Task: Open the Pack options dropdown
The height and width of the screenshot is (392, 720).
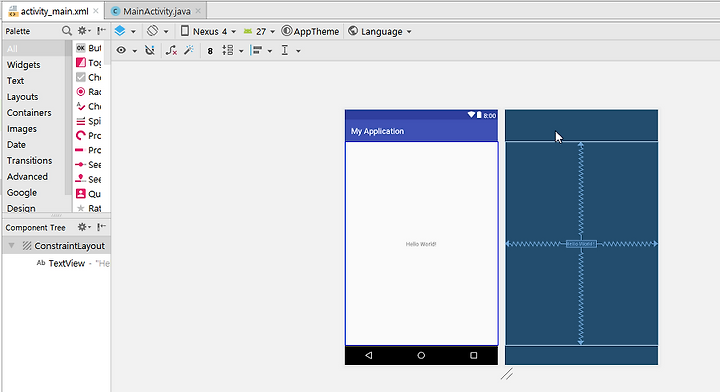Action: coord(232,50)
